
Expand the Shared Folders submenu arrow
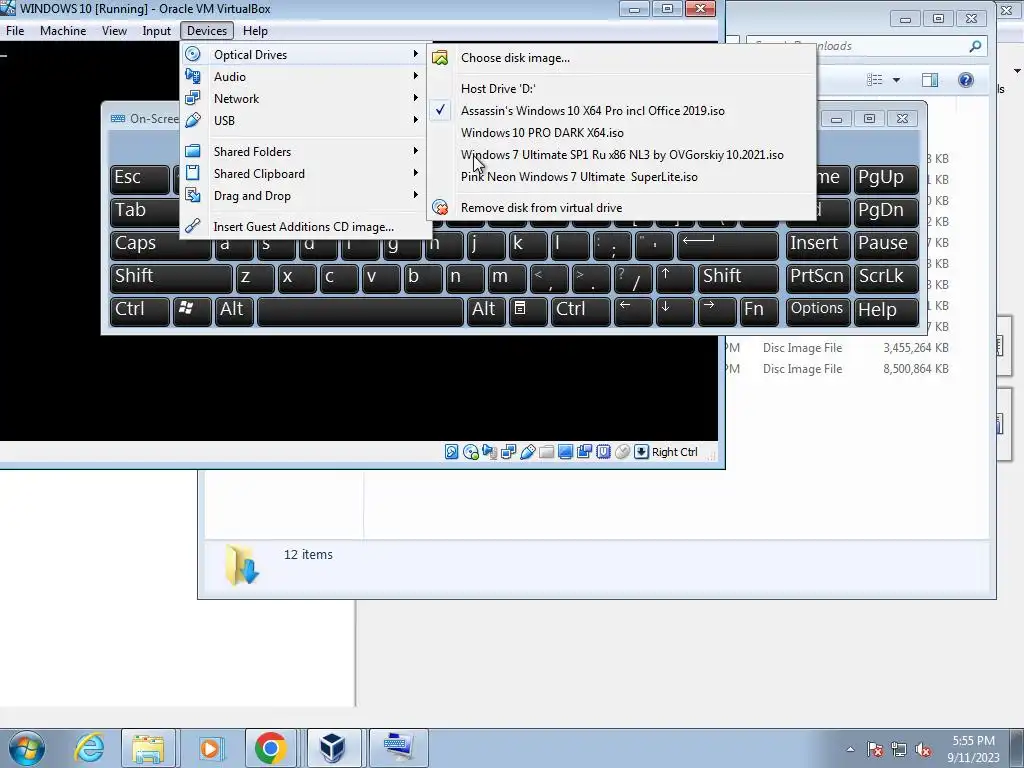(415, 151)
